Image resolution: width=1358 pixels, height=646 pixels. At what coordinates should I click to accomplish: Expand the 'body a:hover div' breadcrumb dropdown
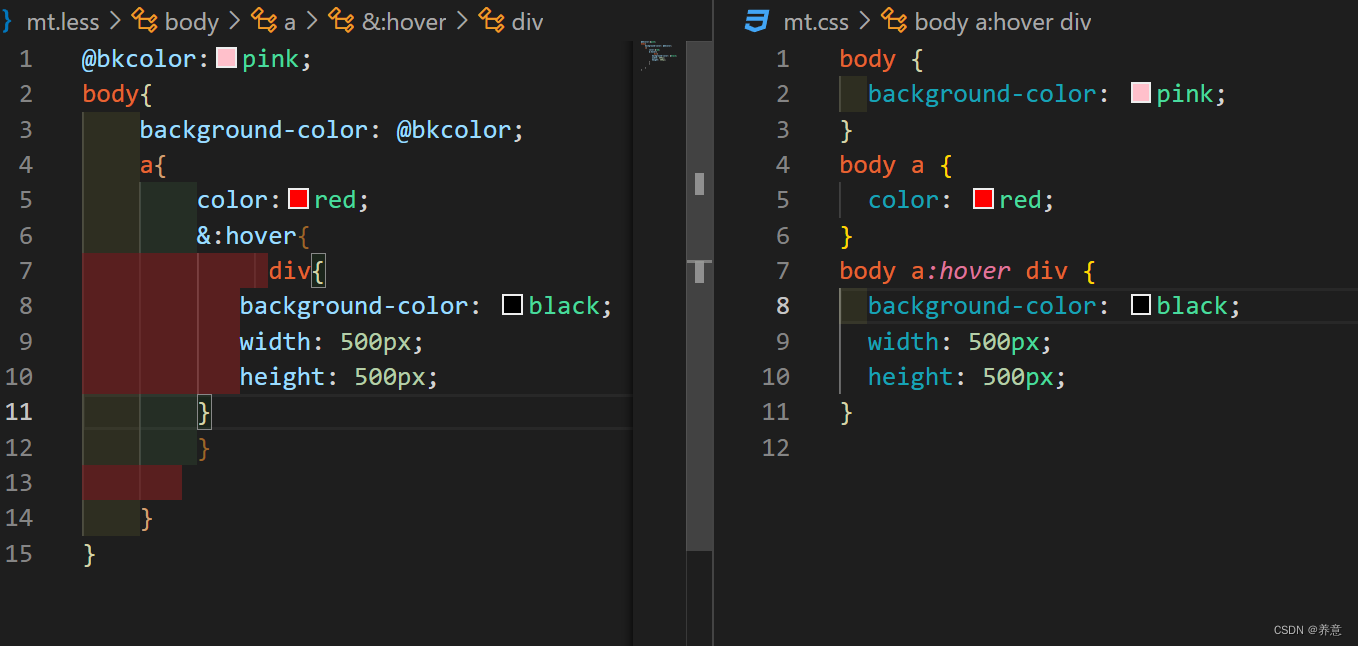tap(1002, 21)
